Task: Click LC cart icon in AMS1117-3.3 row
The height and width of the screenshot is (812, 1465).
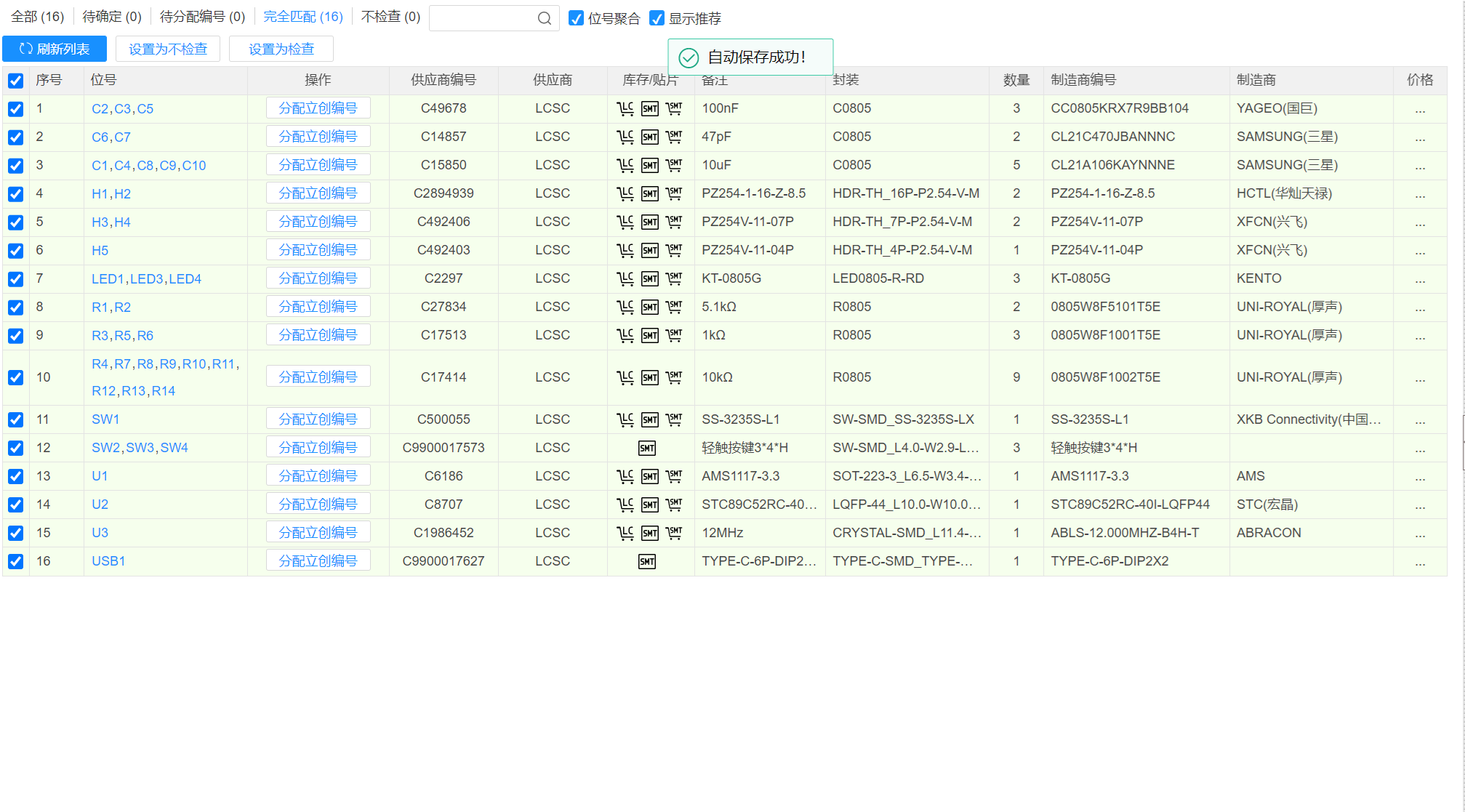Action: (x=625, y=477)
